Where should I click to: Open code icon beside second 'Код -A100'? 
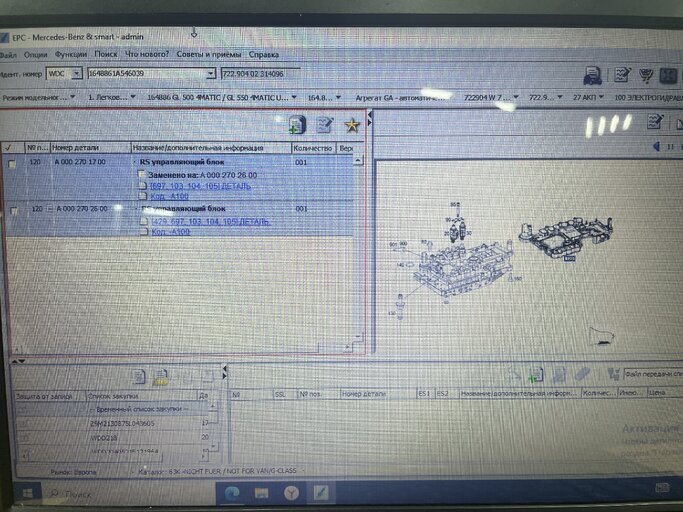(144, 231)
